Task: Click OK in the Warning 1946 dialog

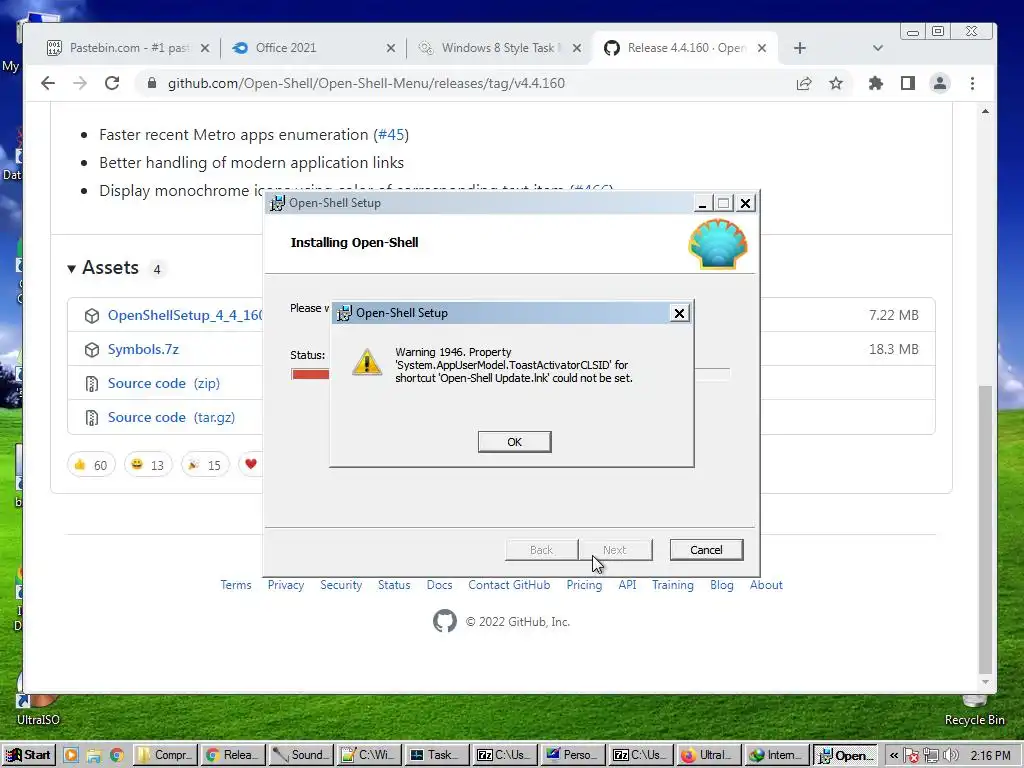Action: (x=514, y=442)
